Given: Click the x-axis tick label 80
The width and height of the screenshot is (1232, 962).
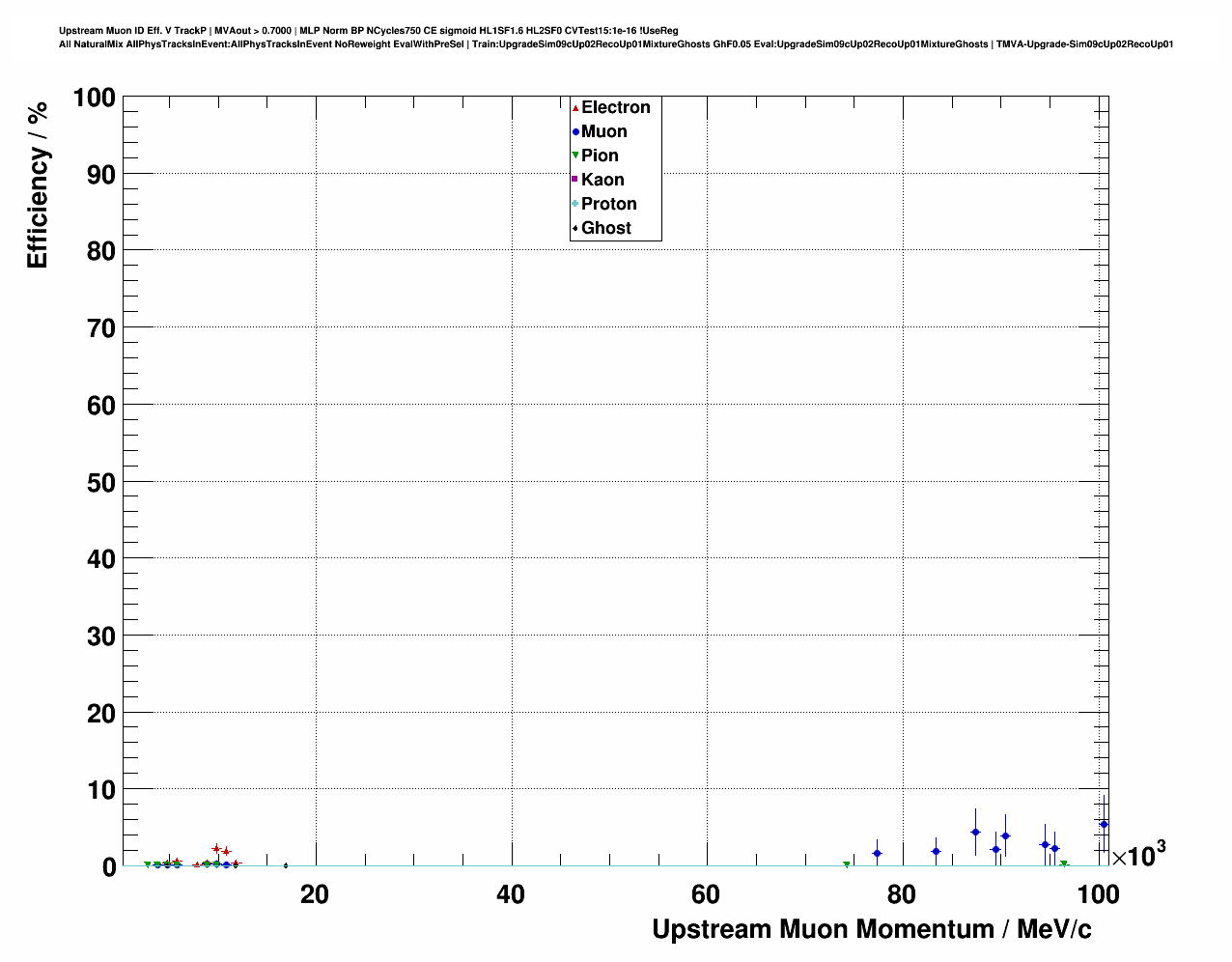Looking at the screenshot, I should (x=902, y=895).
